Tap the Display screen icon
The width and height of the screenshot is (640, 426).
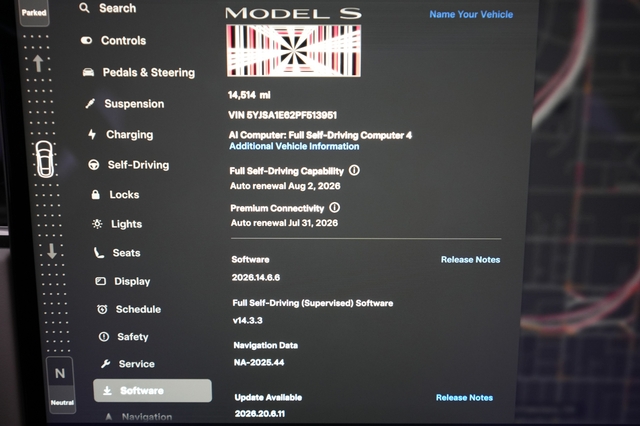coord(100,281)
